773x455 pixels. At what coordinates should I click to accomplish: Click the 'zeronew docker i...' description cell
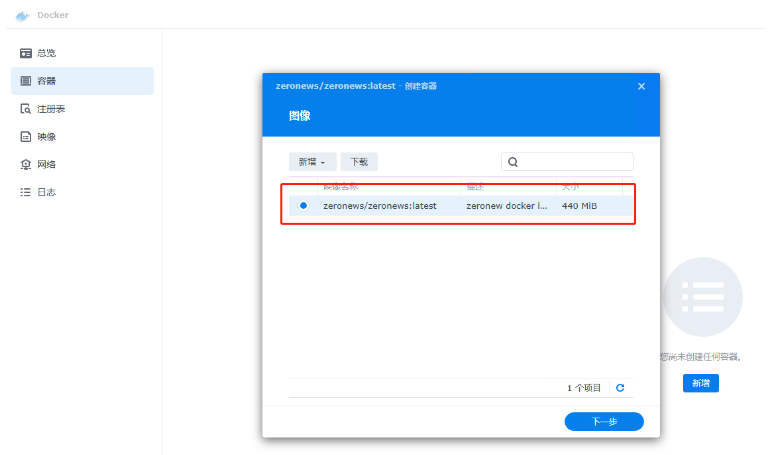(507, 206)
